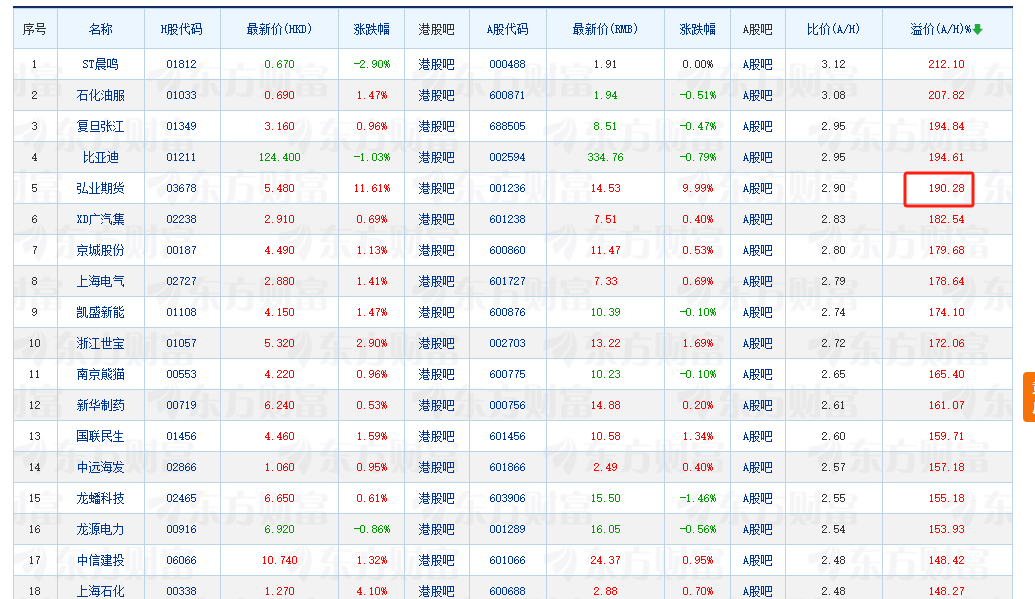Click change value 11.61%
This screenshot has width=1035, height=599.
tap(372, 188)
